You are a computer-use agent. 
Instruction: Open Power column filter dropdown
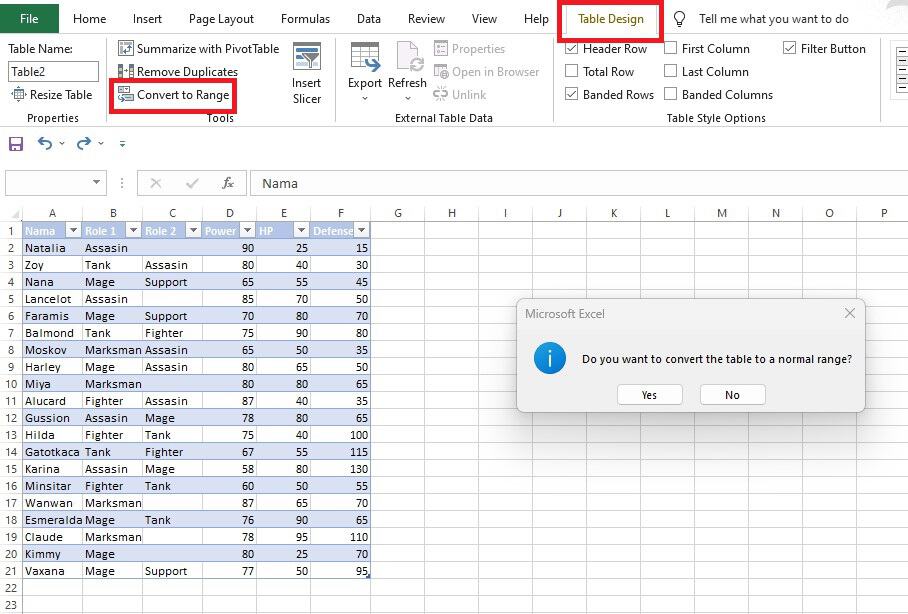click(247, 231)
